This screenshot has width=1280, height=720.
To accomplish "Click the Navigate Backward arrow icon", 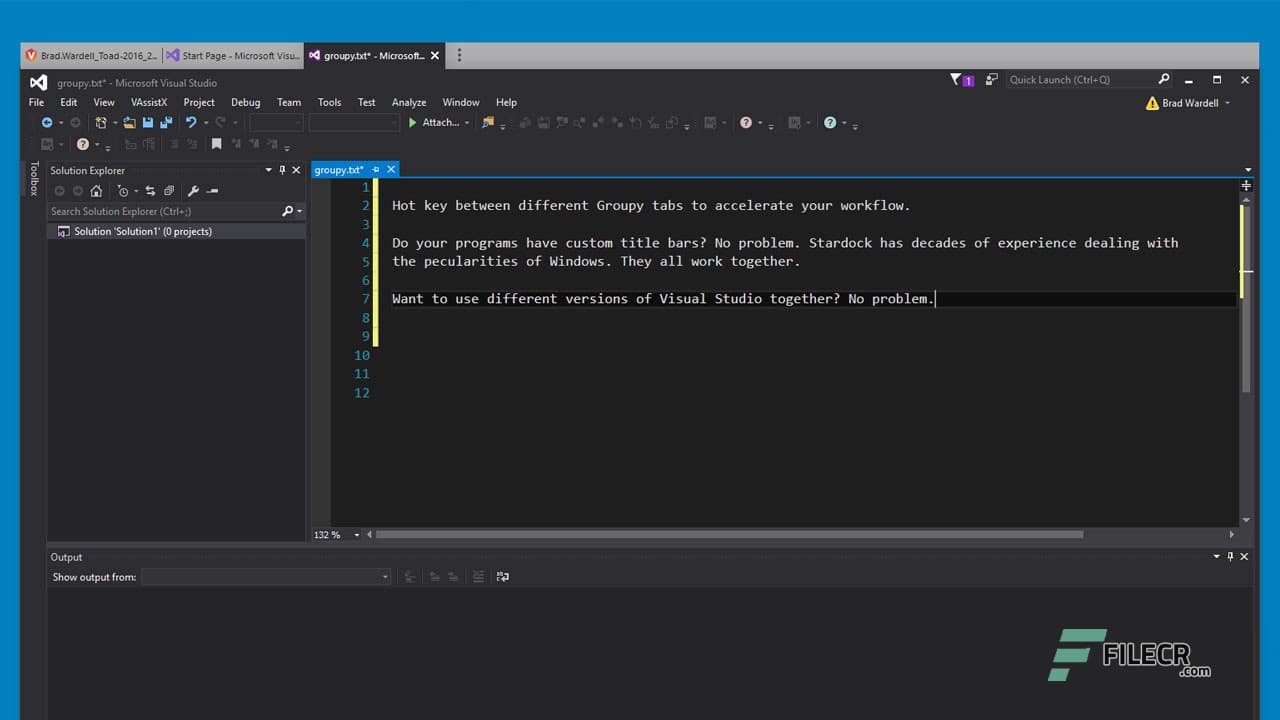I will tap(47, 122).
